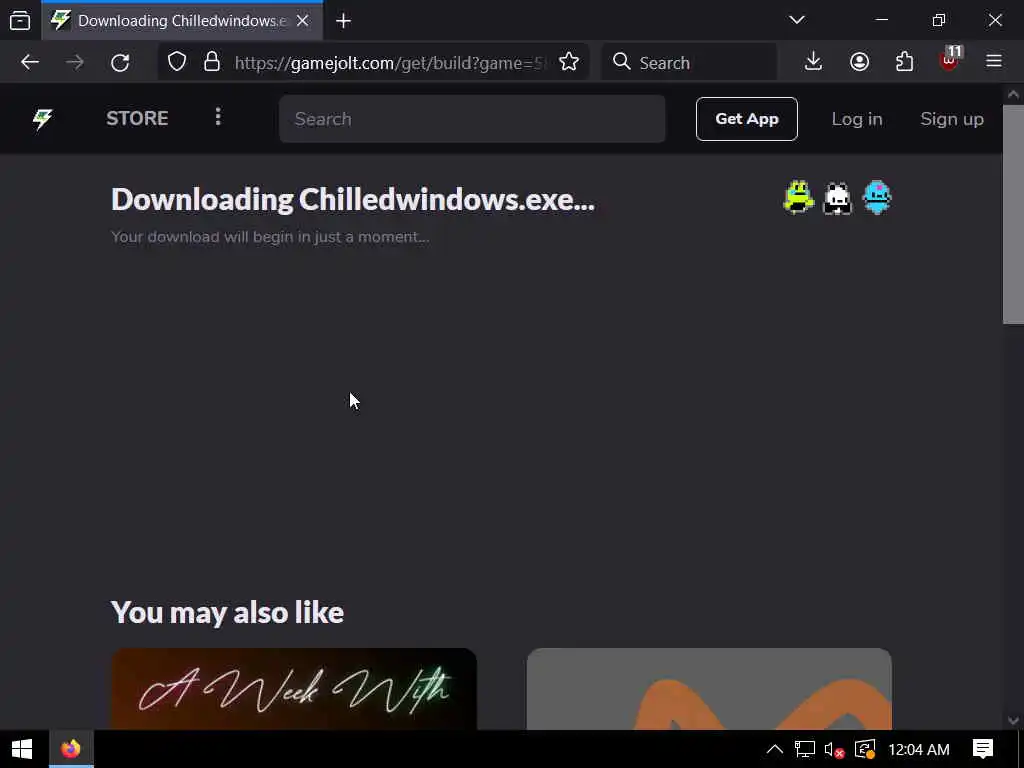Expand the list all tabs chevron
This screenshot has width=1024, height=768.
[x=797, y=20]
